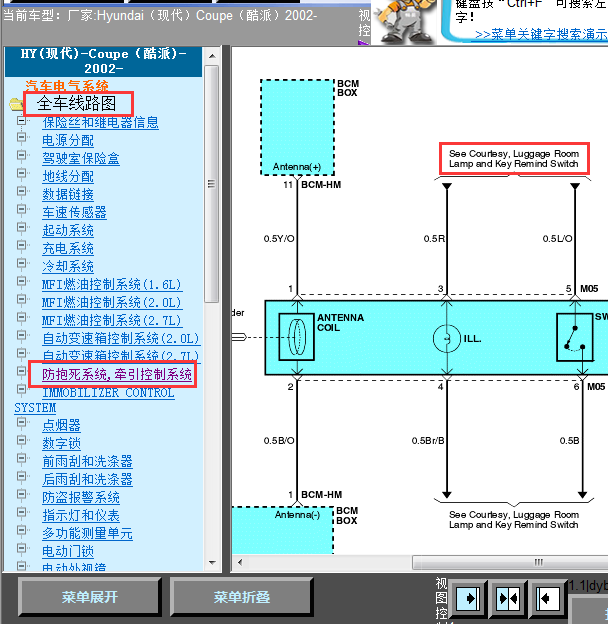Toggle tree node beside 数据链接
608x624 pixels.
coord(21,191)
